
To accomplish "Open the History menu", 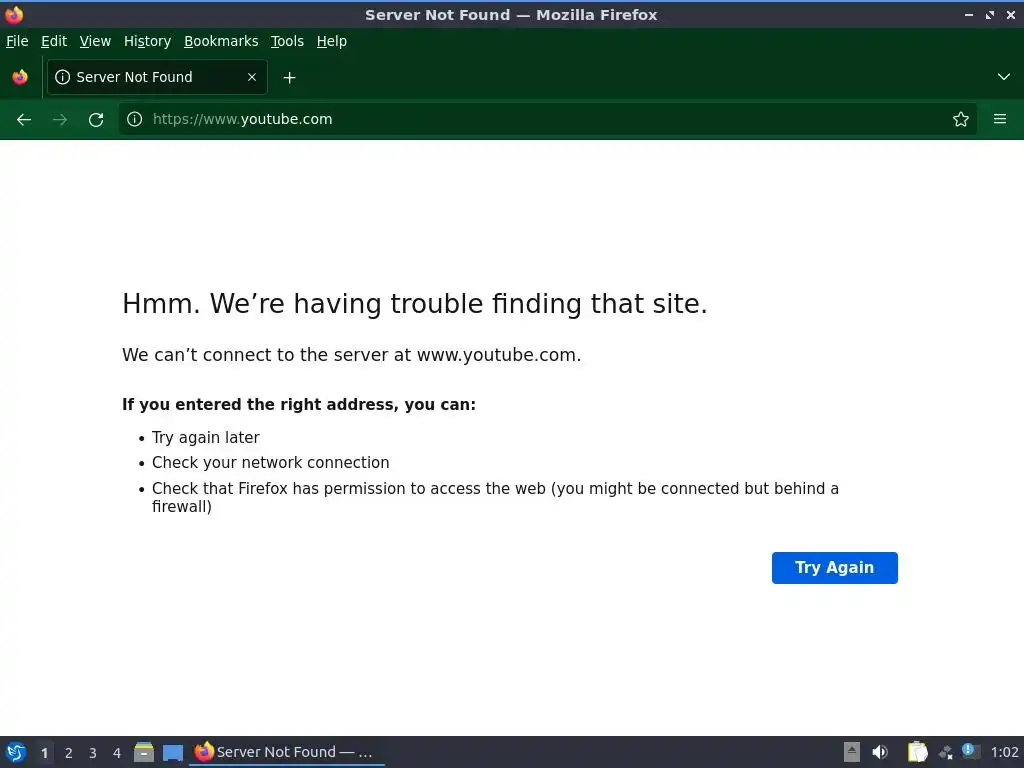I will (147, 41).
